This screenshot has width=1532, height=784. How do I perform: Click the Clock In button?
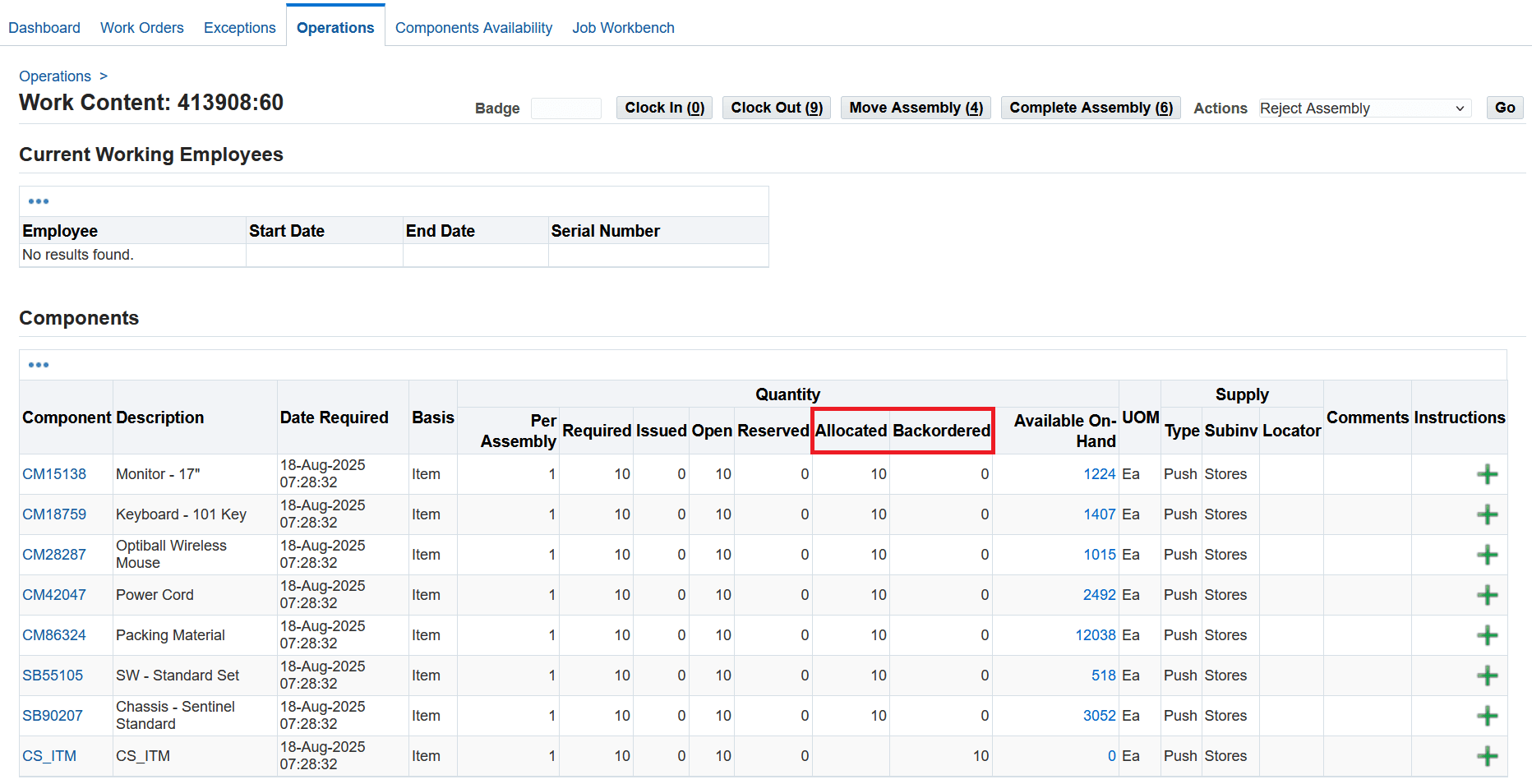(x=663, y=107)
